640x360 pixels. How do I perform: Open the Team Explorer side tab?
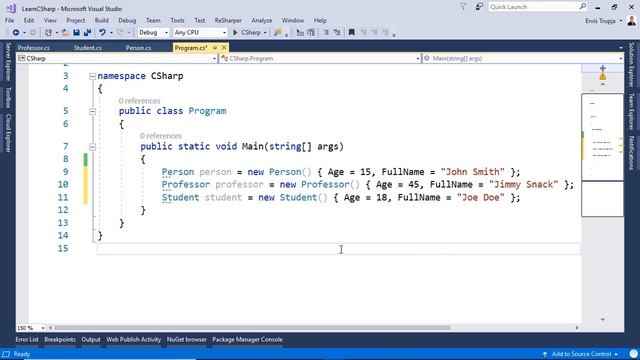click(631, 111)
